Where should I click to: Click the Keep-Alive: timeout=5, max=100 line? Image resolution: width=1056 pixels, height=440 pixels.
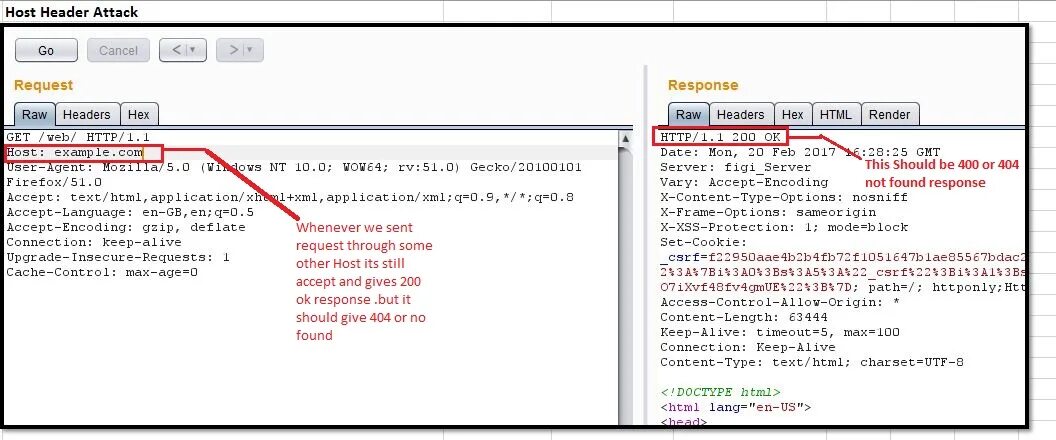point(780,332)
